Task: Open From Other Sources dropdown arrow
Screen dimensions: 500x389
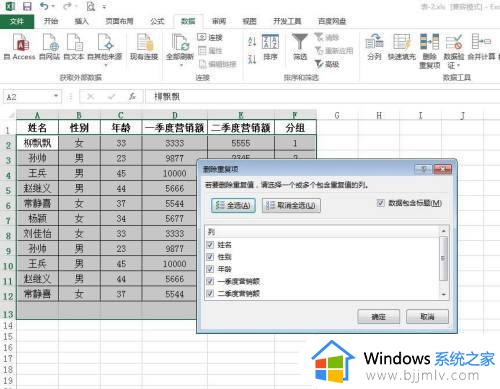Action: pos(106,65)
